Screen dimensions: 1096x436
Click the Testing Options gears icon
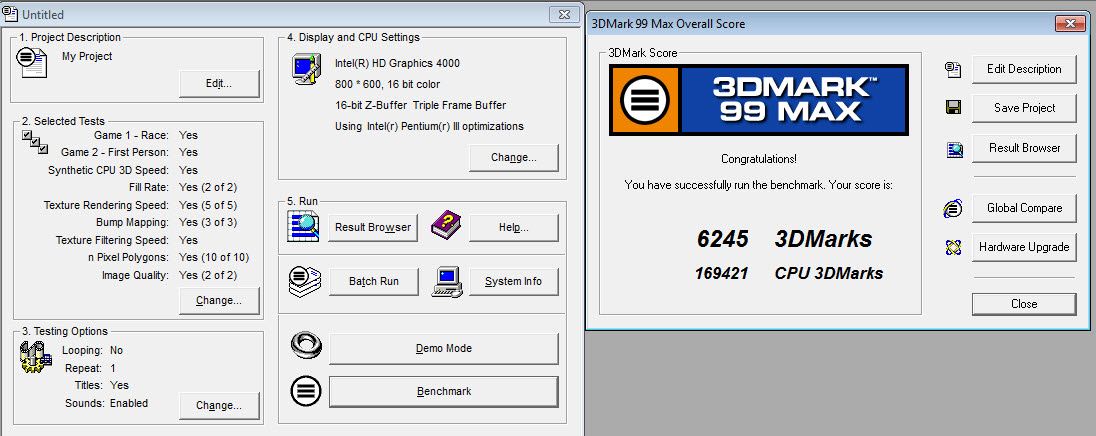tap(35, 357)
